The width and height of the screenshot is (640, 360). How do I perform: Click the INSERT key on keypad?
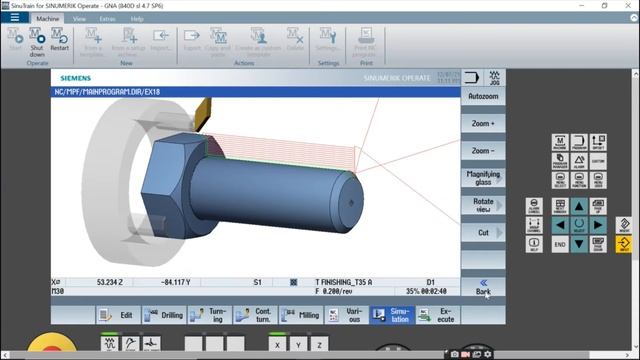coord(624,225)
